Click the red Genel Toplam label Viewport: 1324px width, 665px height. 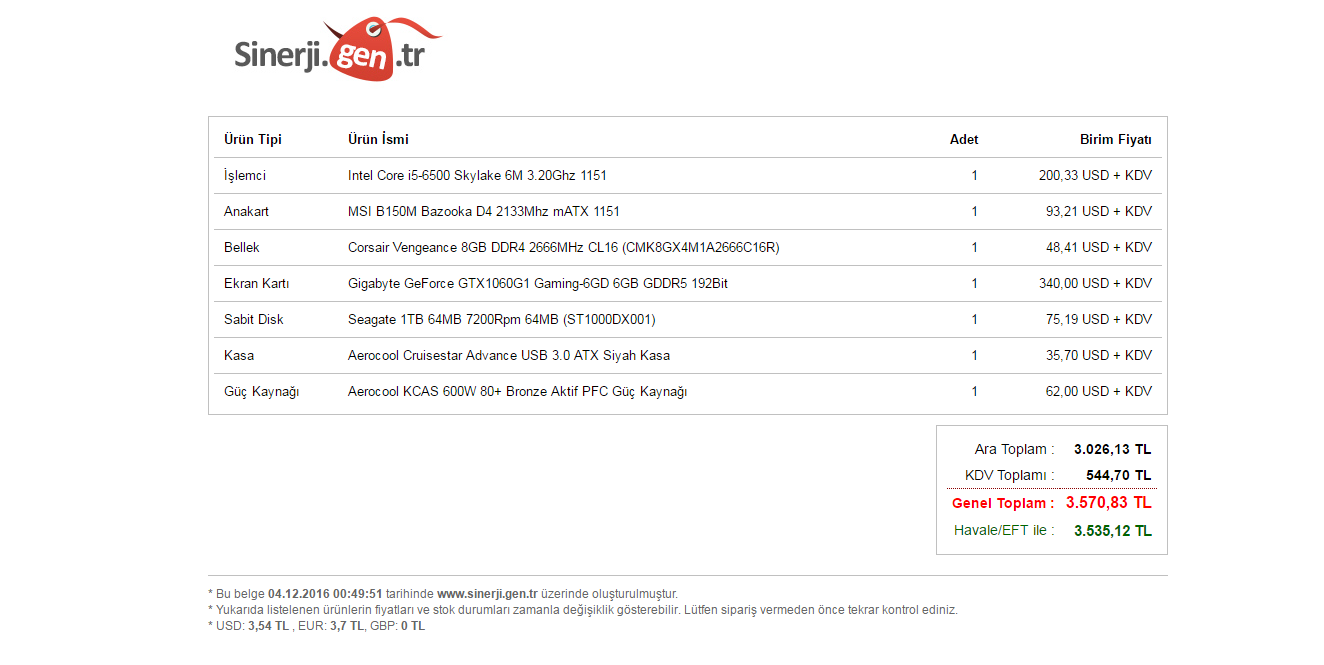point(1003,503)
